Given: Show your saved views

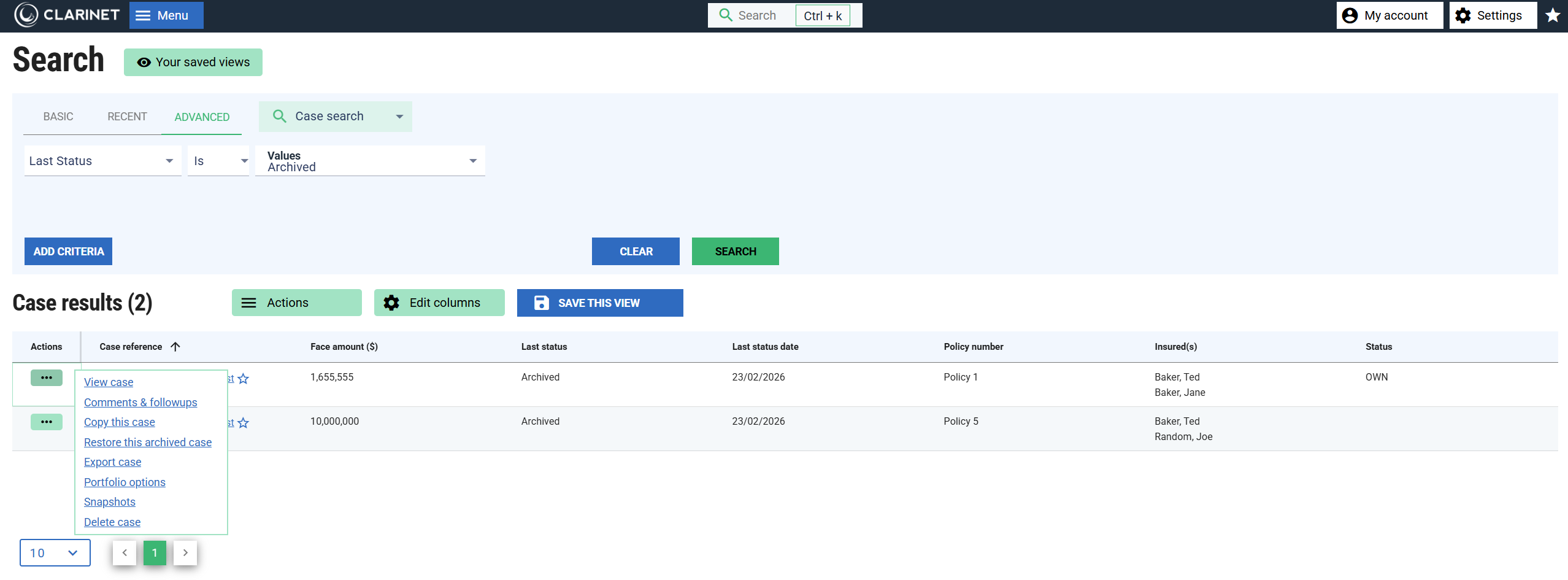Looking at the screenshot, I should [193, 62].
